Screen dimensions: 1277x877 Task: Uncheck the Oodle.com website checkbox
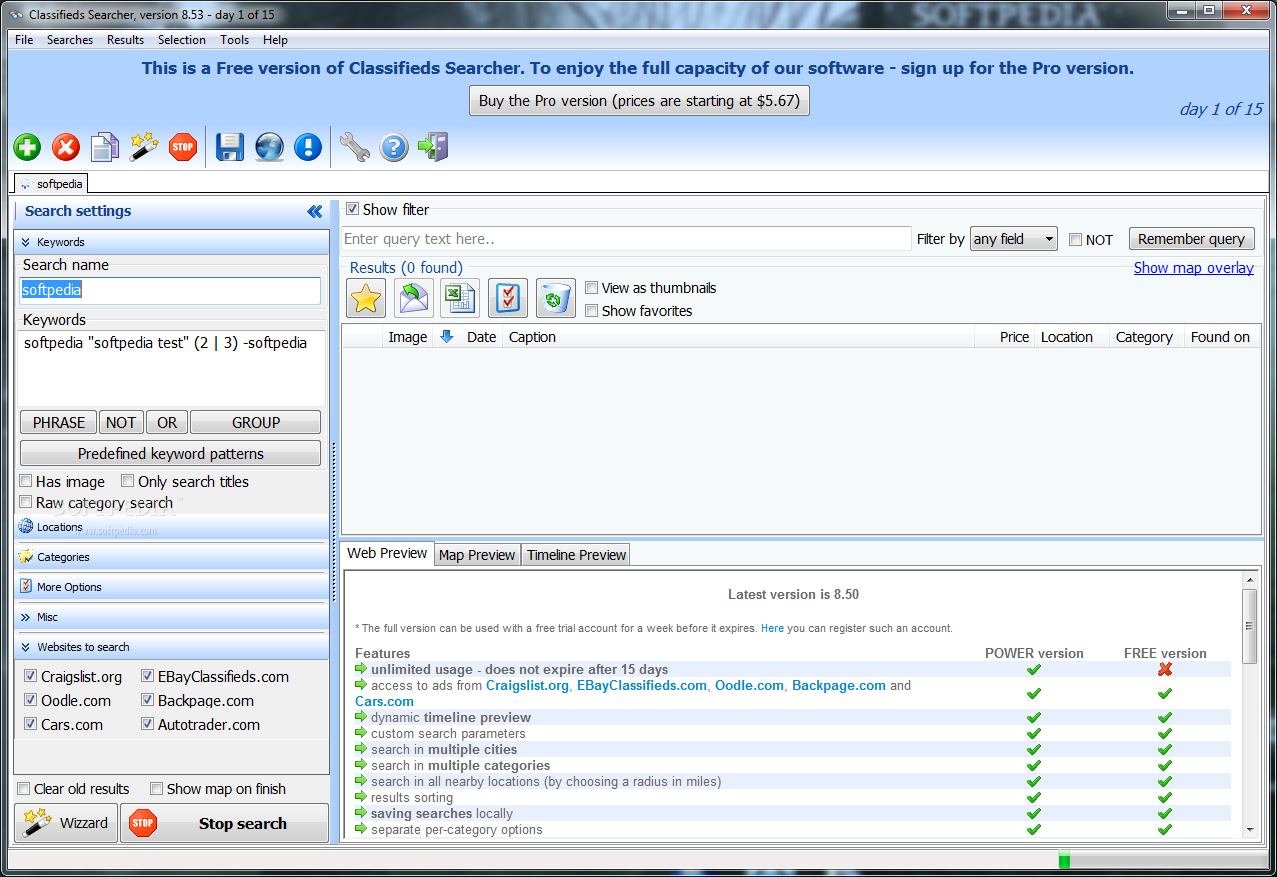click(x=30, y=700)
